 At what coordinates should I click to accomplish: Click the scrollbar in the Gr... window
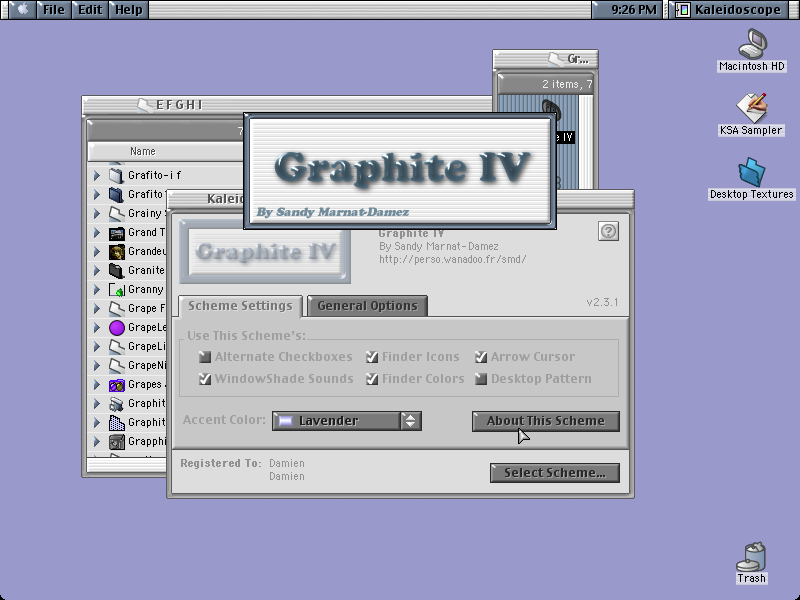click(586, 141)
